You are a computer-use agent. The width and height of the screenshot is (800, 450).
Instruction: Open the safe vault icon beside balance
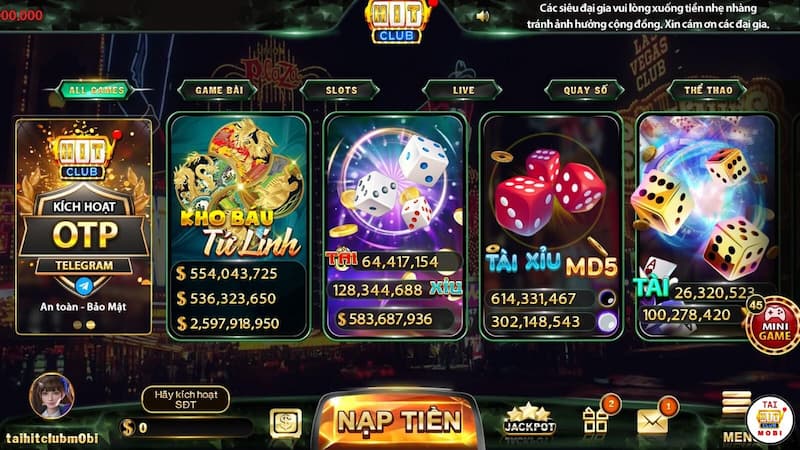coord(285,422)
